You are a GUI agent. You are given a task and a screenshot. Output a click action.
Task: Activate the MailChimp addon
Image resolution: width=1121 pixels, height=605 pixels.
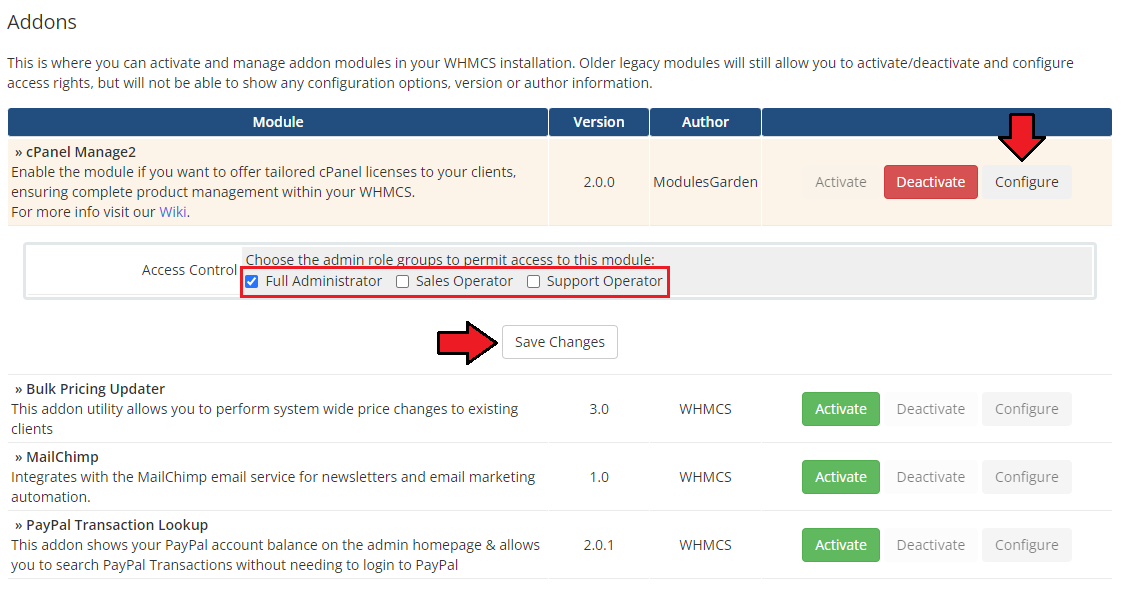tap(840, 477)
